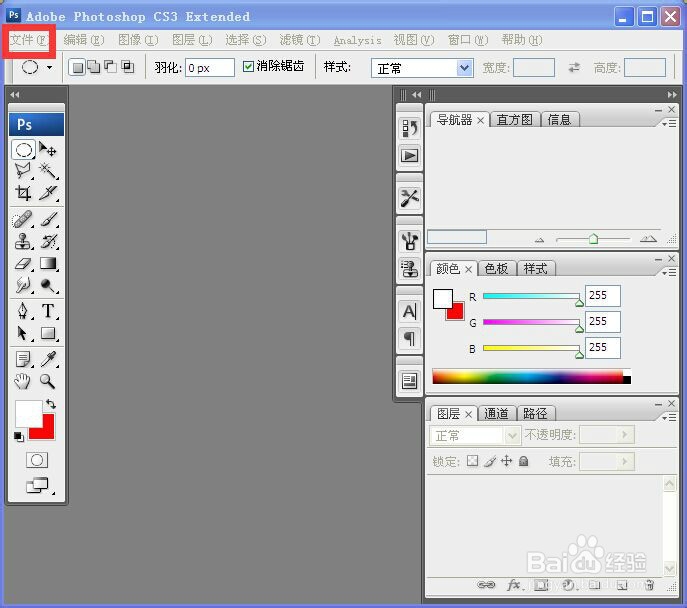Image resolution: width=687 pixels, height=608 pixels.
Task: Open the layer blend mode dropdown
Action: 475,436
